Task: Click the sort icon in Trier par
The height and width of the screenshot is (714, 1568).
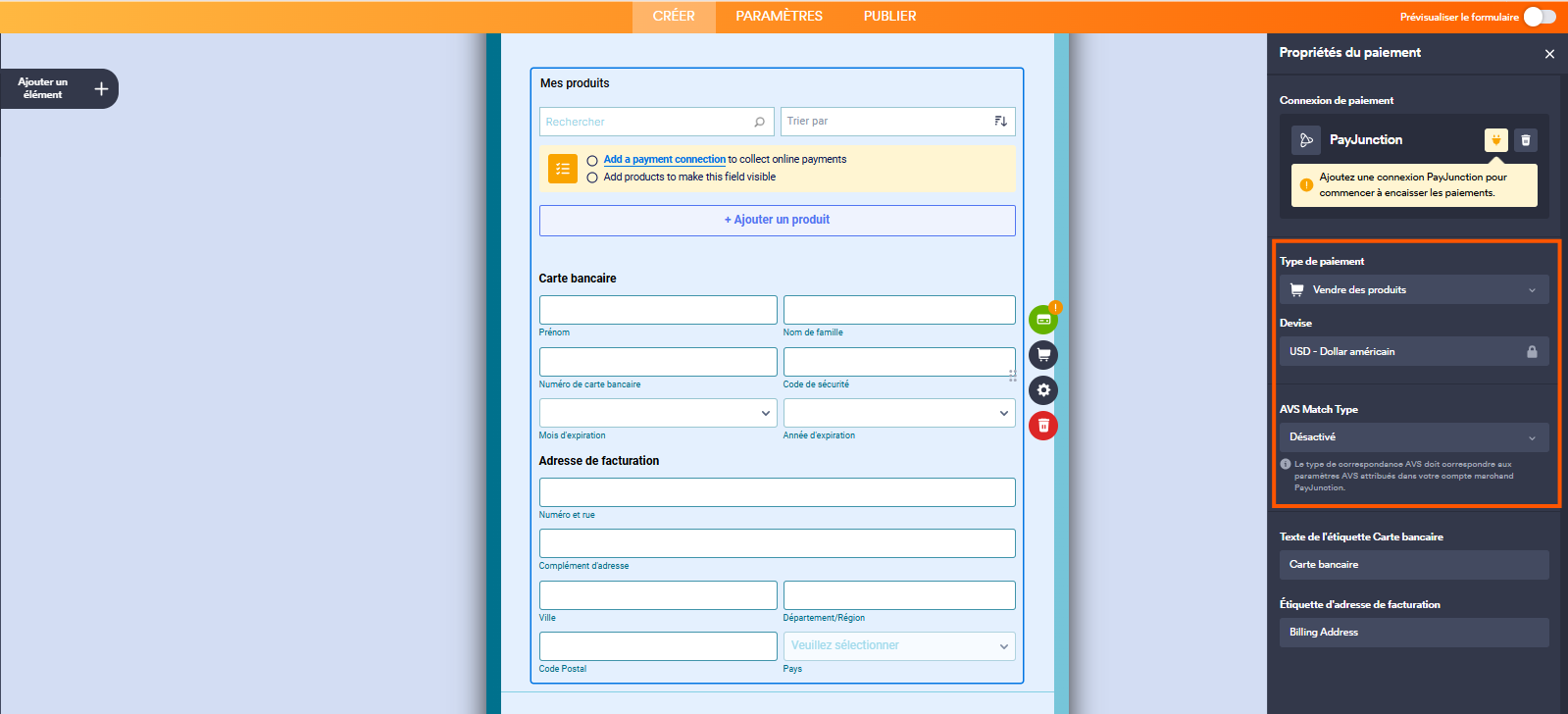Action: coord(1000,121)
